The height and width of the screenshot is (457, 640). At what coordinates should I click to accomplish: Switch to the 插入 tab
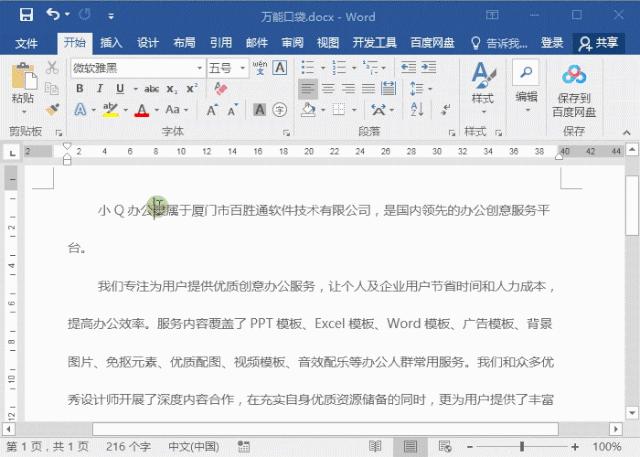pos(111,42)
